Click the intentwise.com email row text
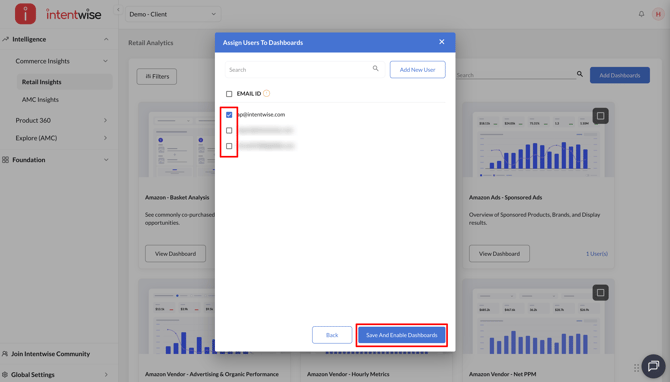This screenshot has width=670, height=382. point(262,115)
